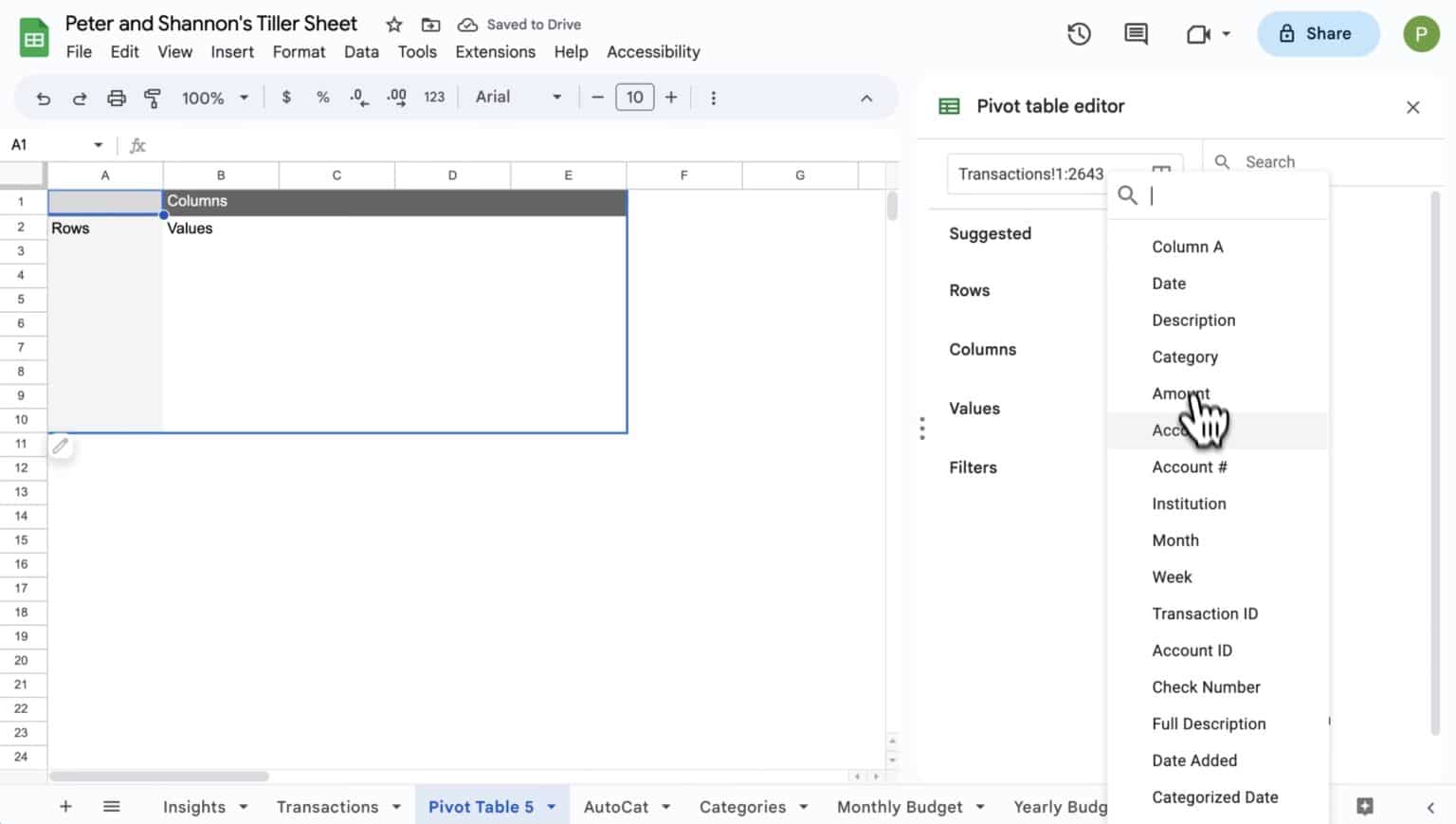
Task: Click the Undo icon
Action: coord(43,97)
